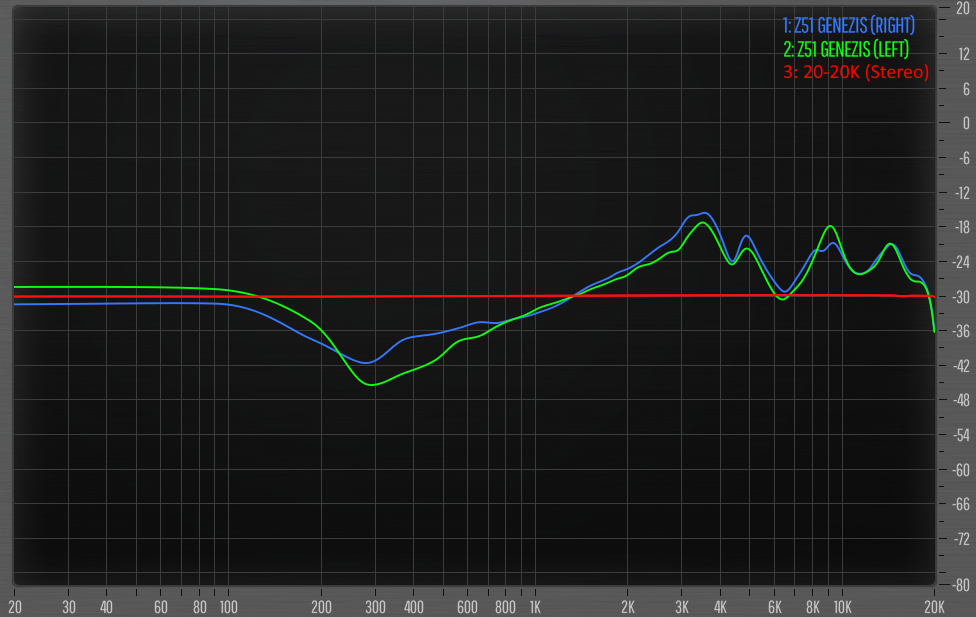Image resolution: width=976 pixels, height=617 pixels.
Task: Click the 6K frequency axis label
Action: tap(774, 607)
